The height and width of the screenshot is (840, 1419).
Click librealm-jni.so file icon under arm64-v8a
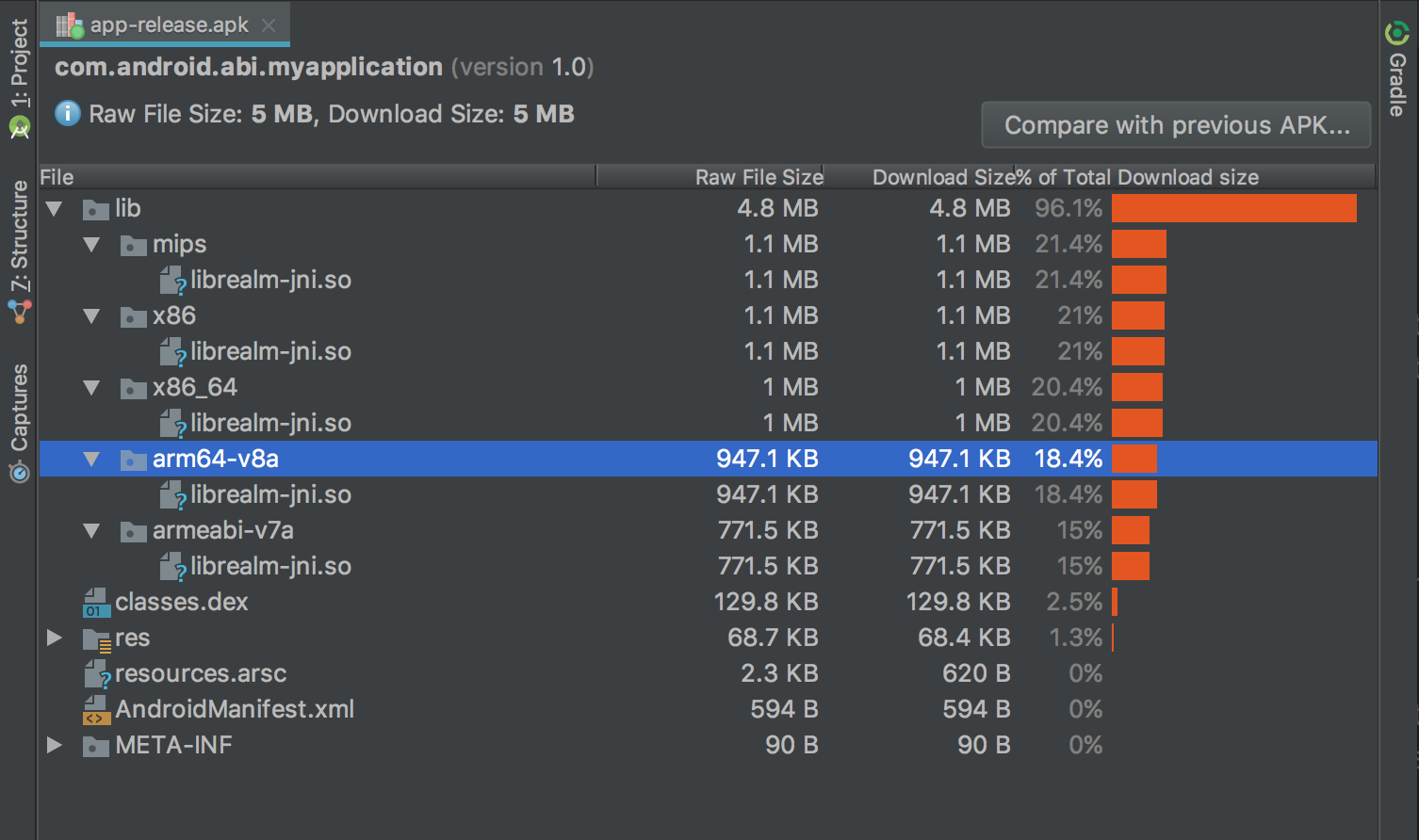click(173, 495)
